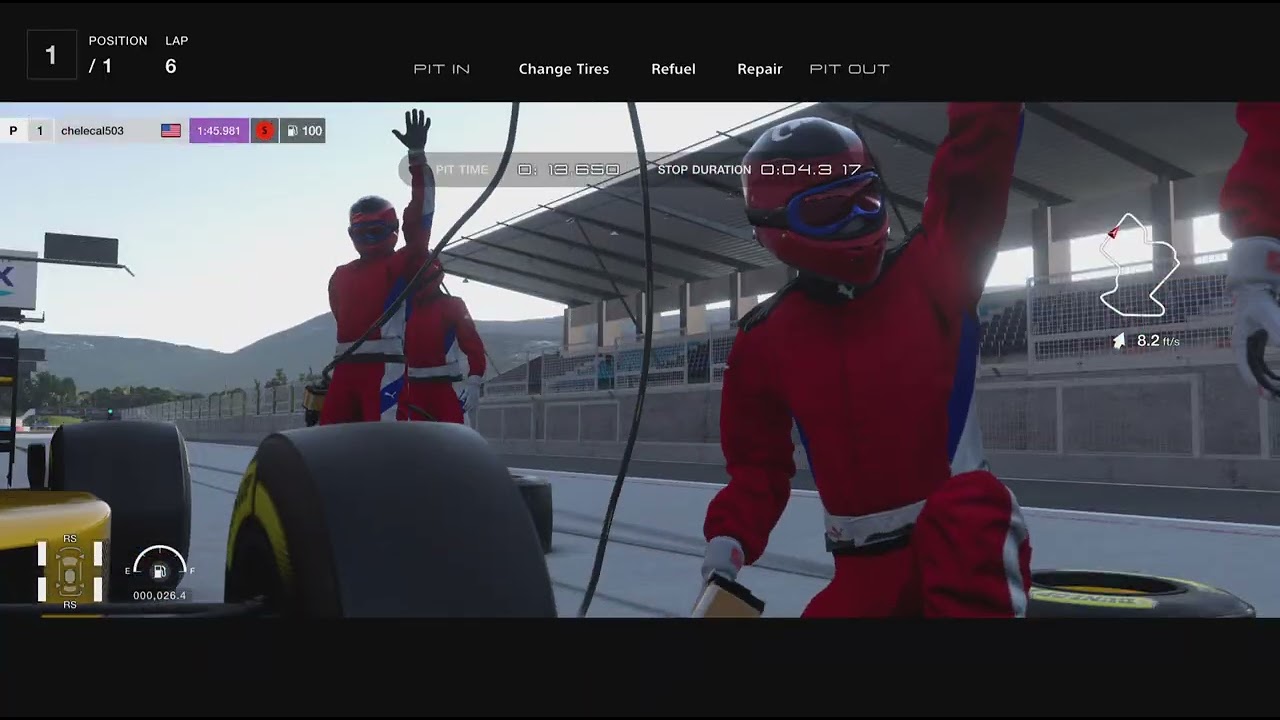Image resolution: width=1280 pixels, height=720 pixels.
Task: Click the purple 1:45.981 lap time
Action: pyautogui.click(x=219, y=131)
